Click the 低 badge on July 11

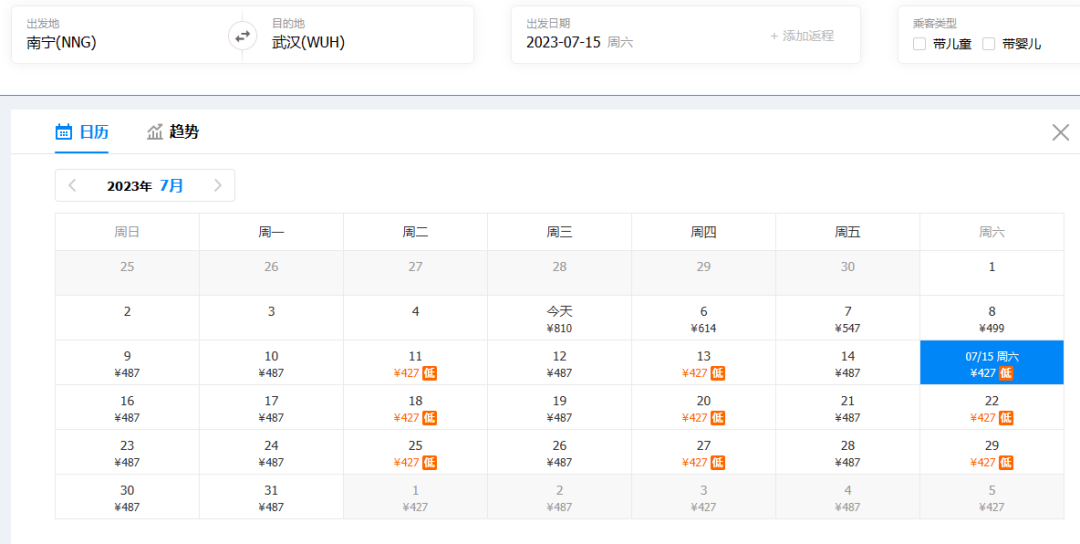pos(430,373)
